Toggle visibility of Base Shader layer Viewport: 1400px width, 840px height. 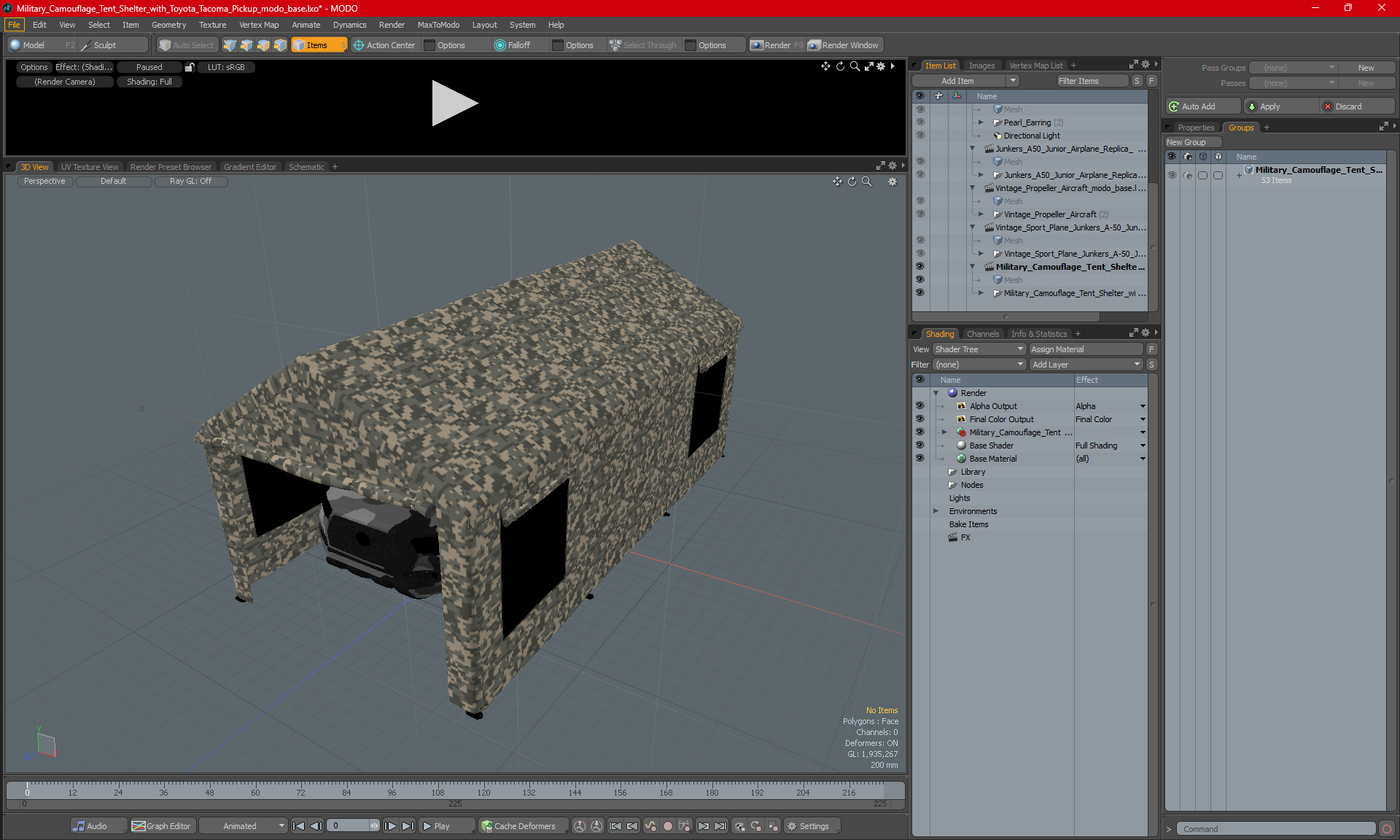[919, 446]
